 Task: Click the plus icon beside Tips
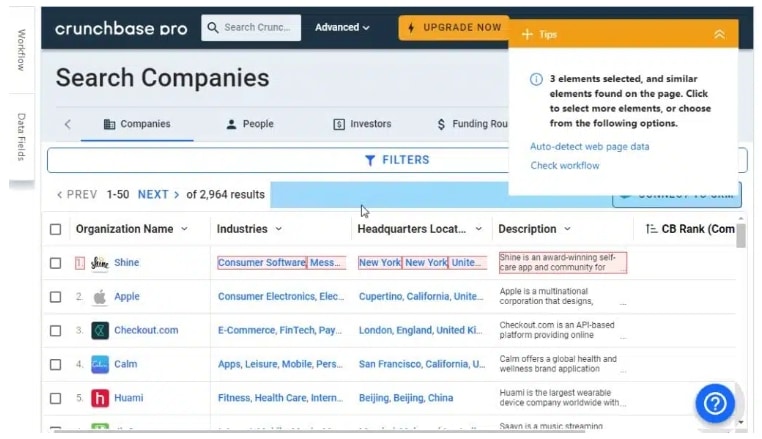(x=527, y=35)
